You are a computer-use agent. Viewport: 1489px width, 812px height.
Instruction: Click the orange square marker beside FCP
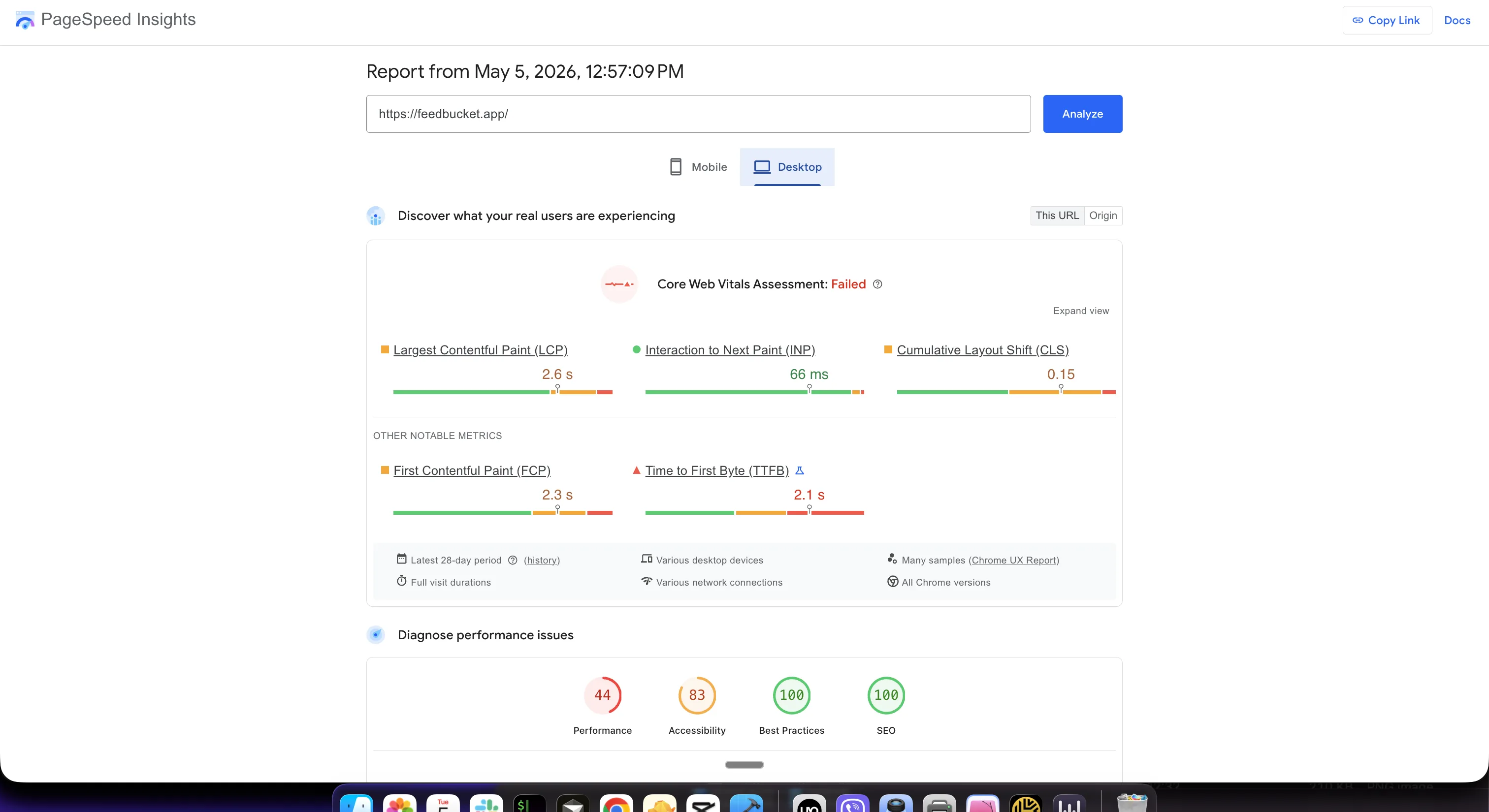point(385,470)
